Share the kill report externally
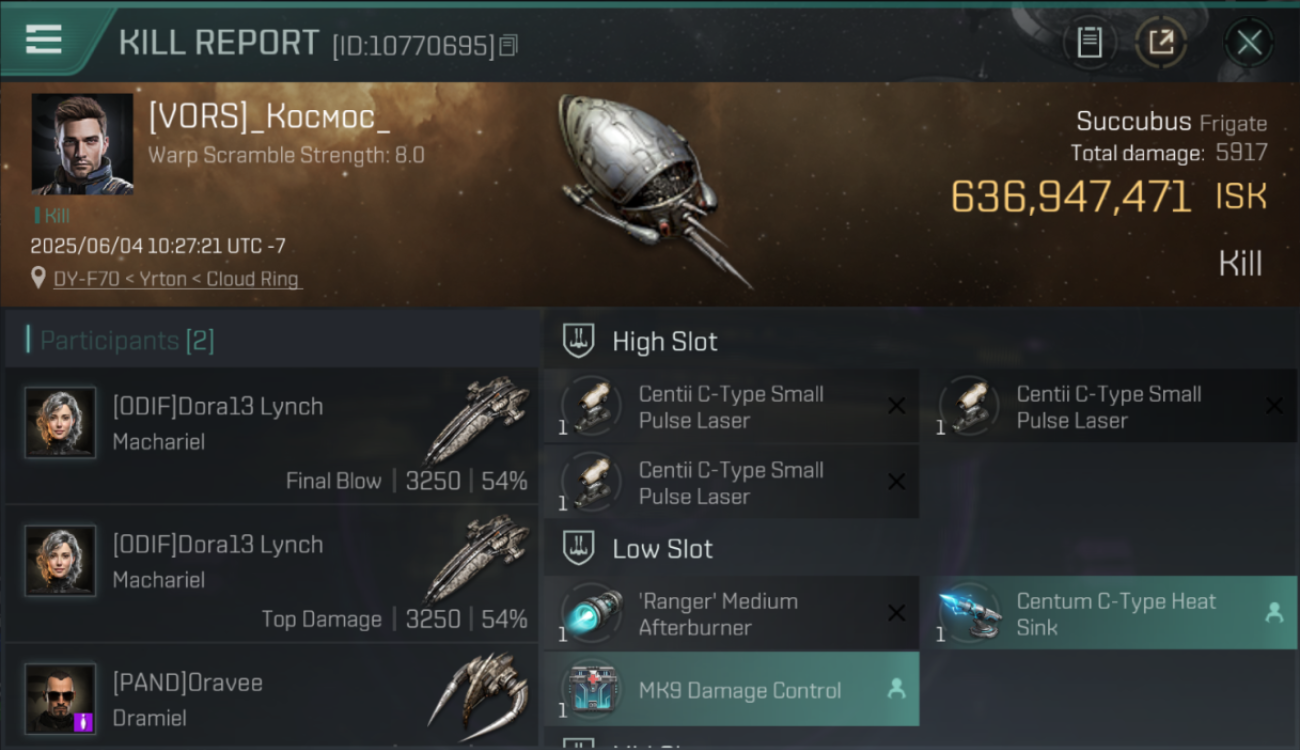Image resolution: width=1300 pixels, height=750 pixels. pyautogui.click(x=1161, y=42)
